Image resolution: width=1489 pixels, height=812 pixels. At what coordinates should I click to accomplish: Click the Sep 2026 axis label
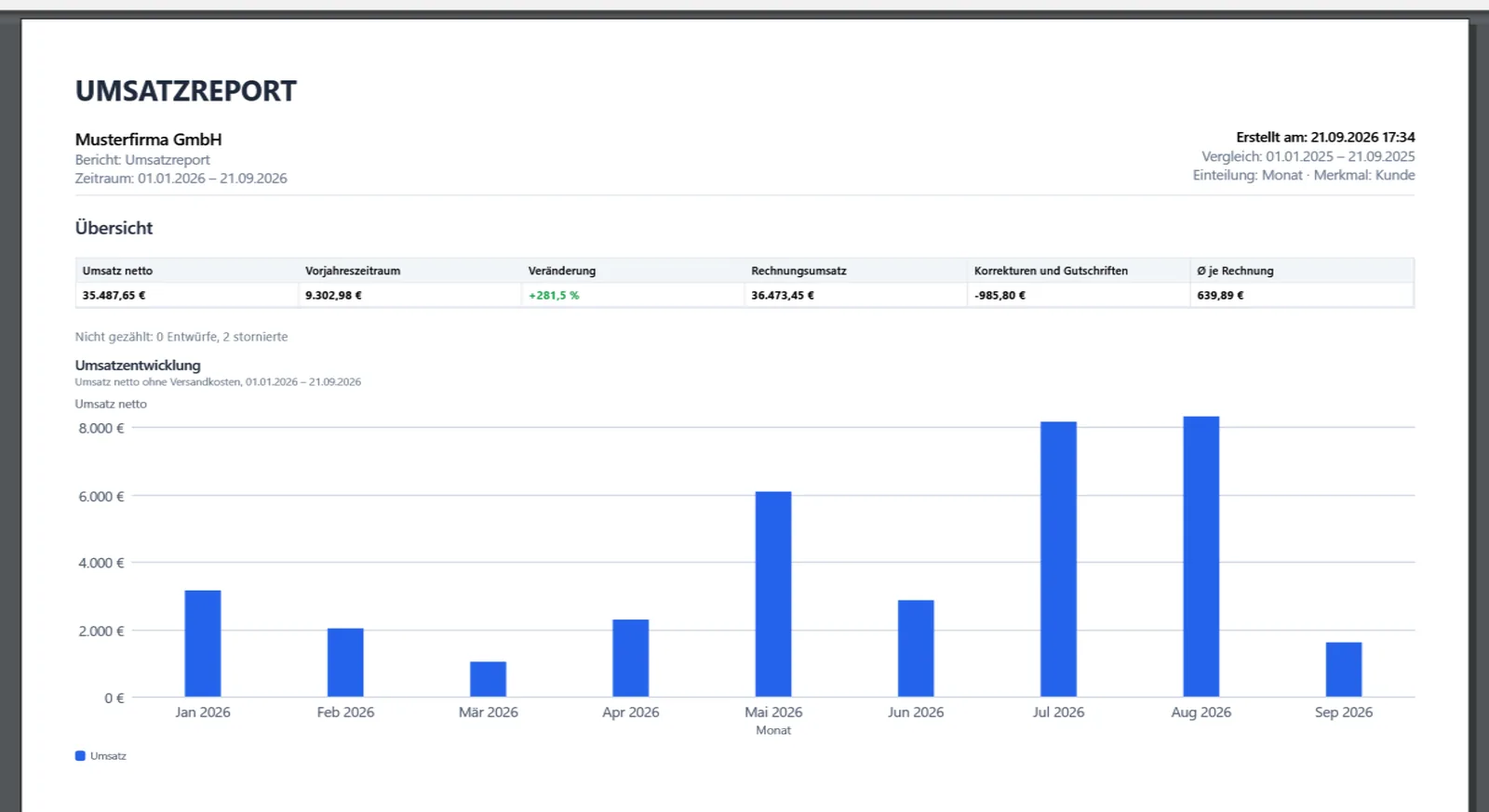pyautogui.click(x=1344, y=712)
